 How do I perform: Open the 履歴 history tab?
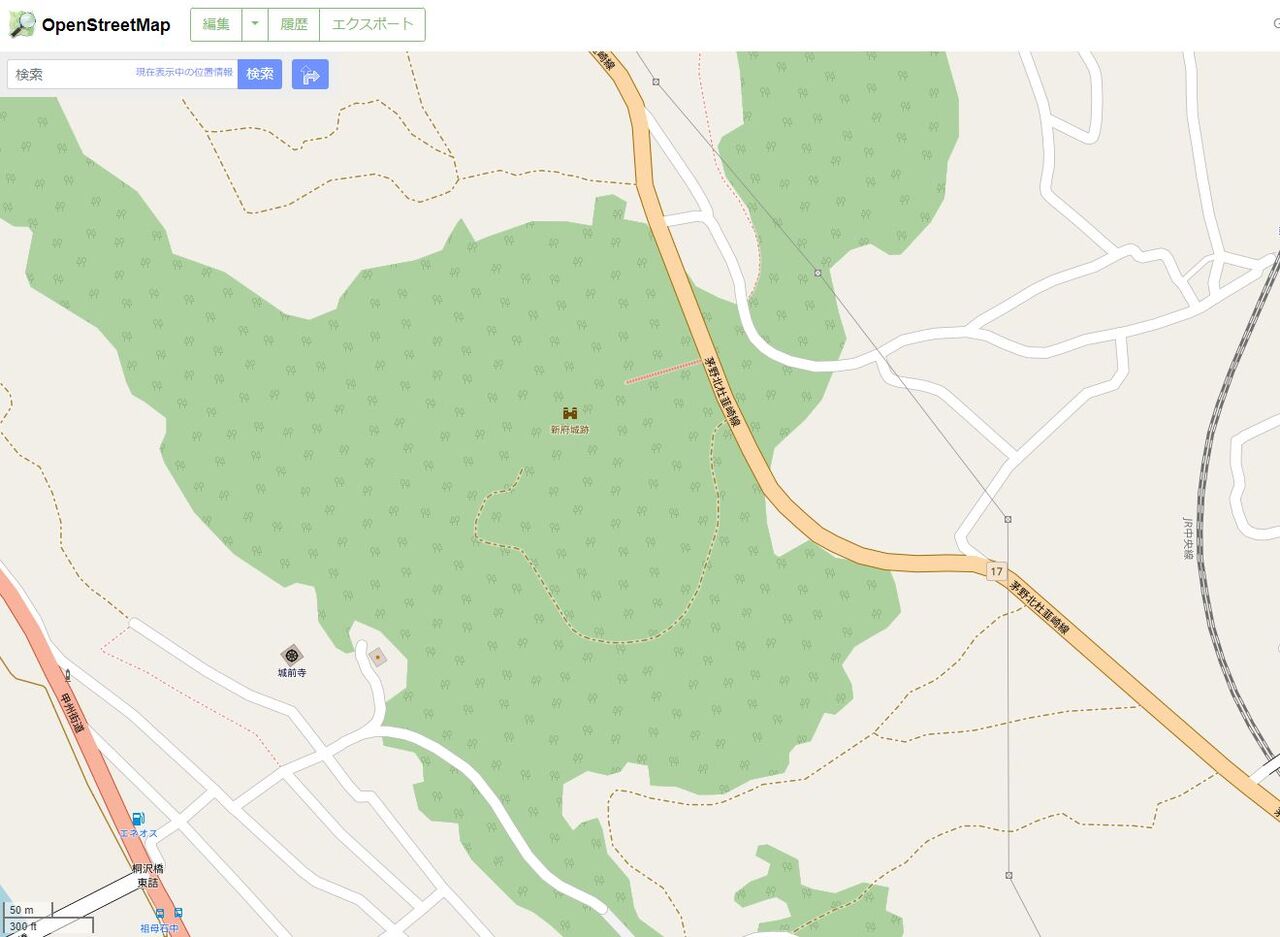pos(294,25)
